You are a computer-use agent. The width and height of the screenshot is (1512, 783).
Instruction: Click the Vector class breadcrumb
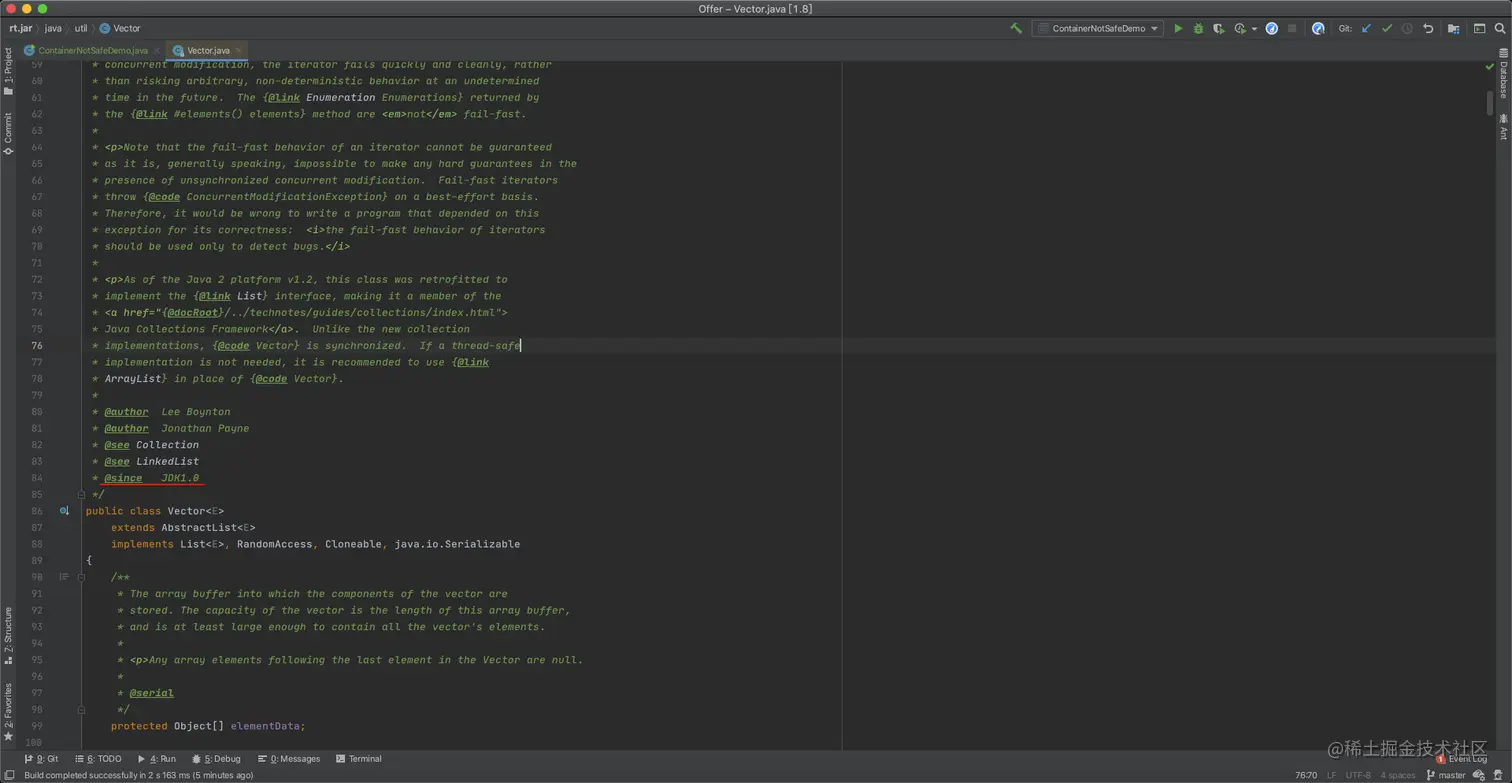click(x=120, y=29)
